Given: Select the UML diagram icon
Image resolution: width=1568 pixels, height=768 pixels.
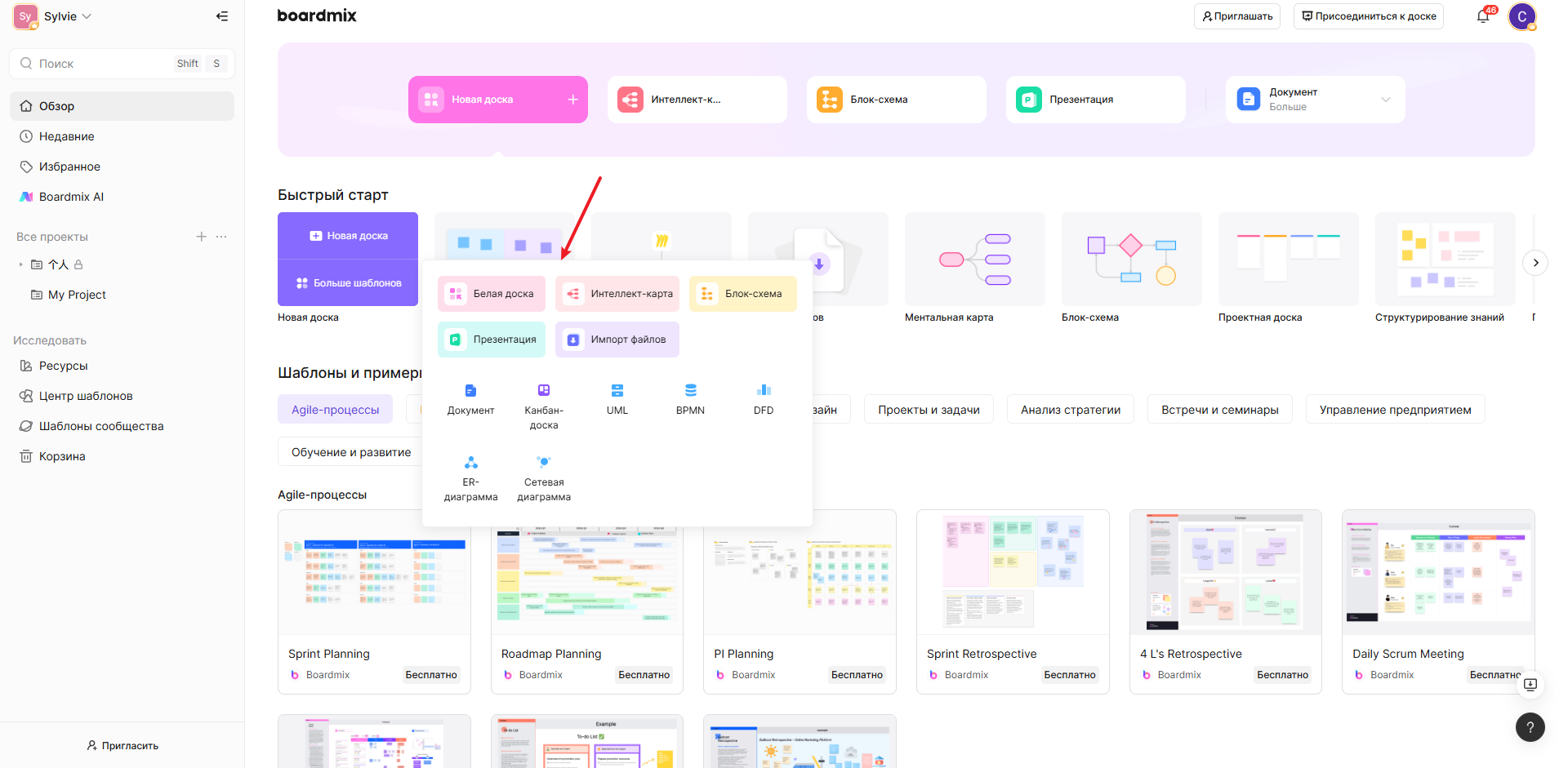Looking at the screenshot, I should pyautogui.click(x=617, y=390).
